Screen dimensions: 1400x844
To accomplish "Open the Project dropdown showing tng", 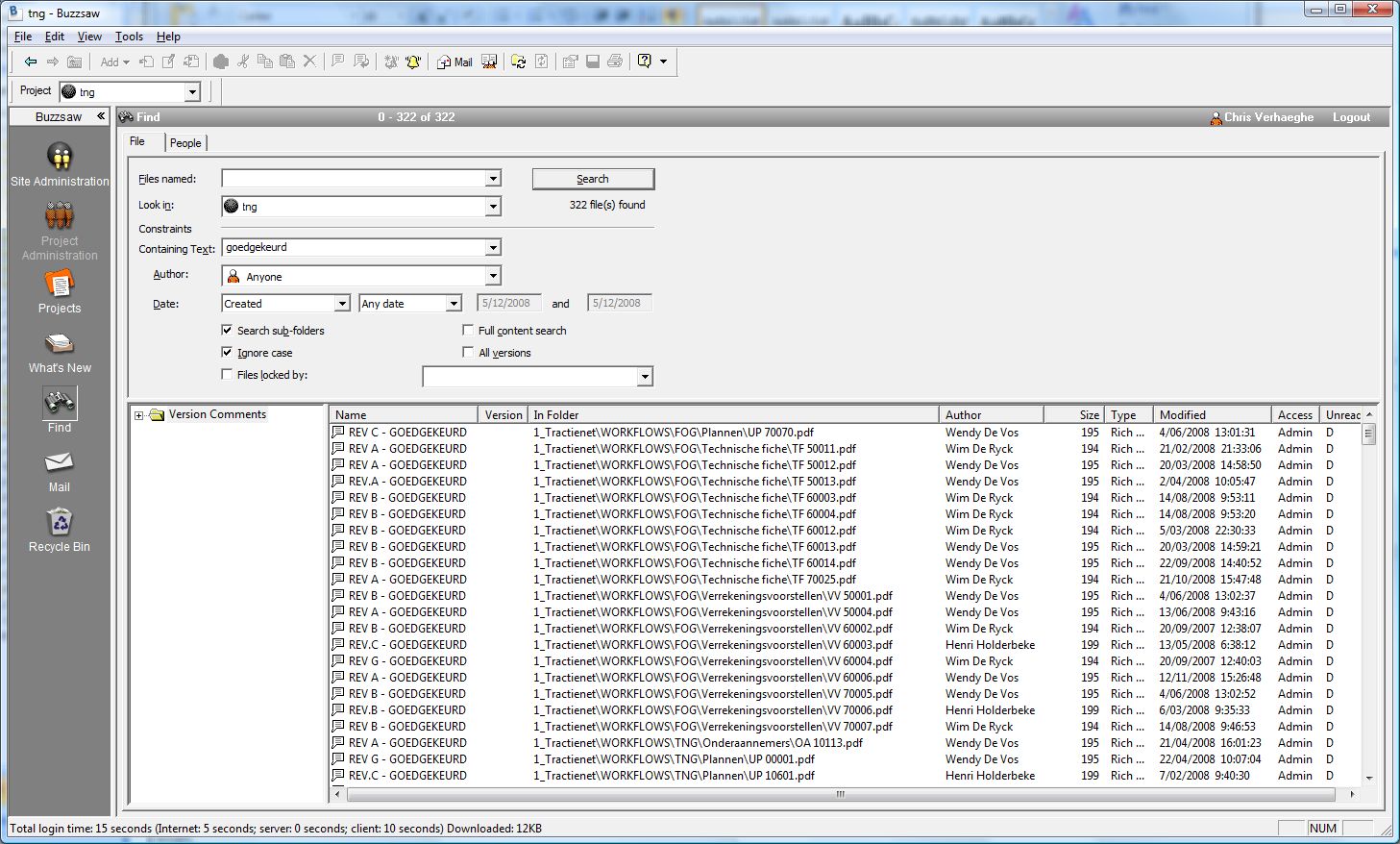I will click(x=192, y=92).
